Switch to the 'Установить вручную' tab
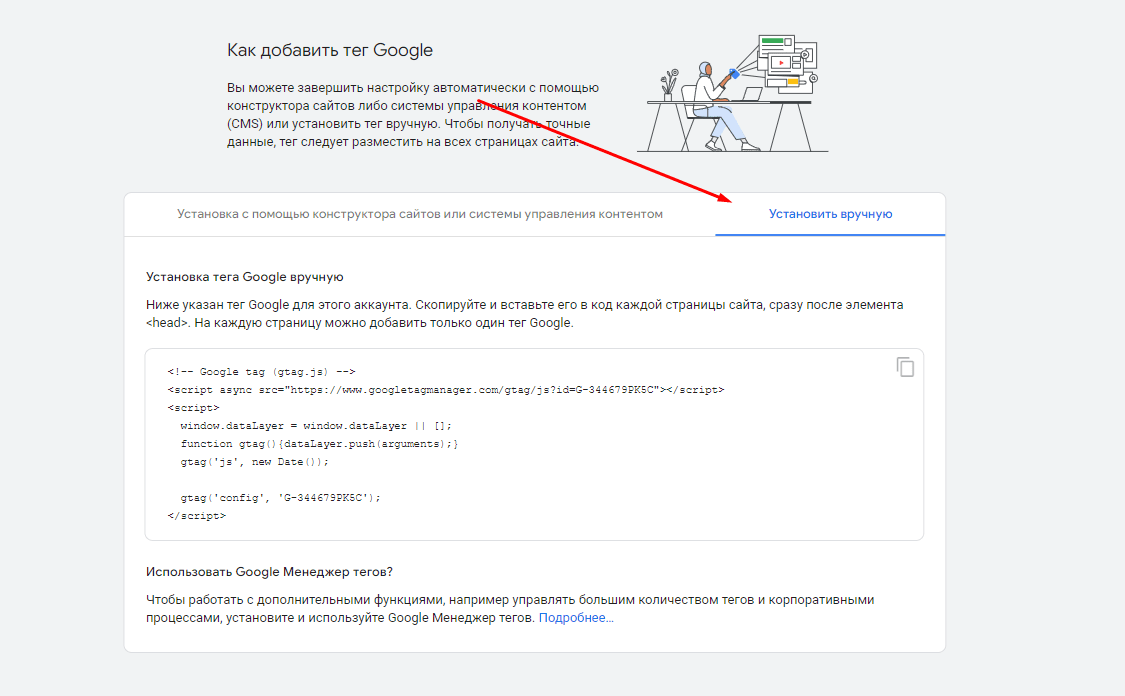1125x696 pixels. (x=830, y=214)
